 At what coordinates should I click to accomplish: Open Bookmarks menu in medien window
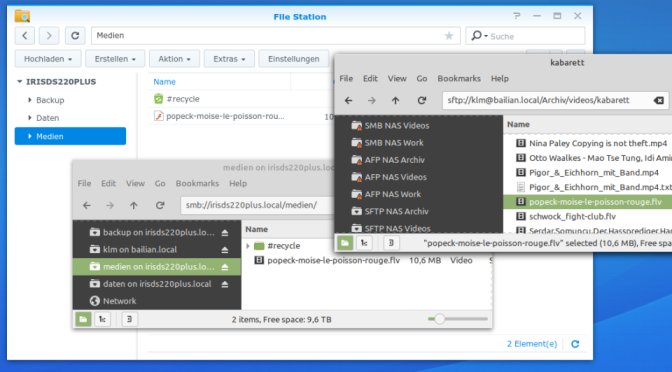click(197, 183)
